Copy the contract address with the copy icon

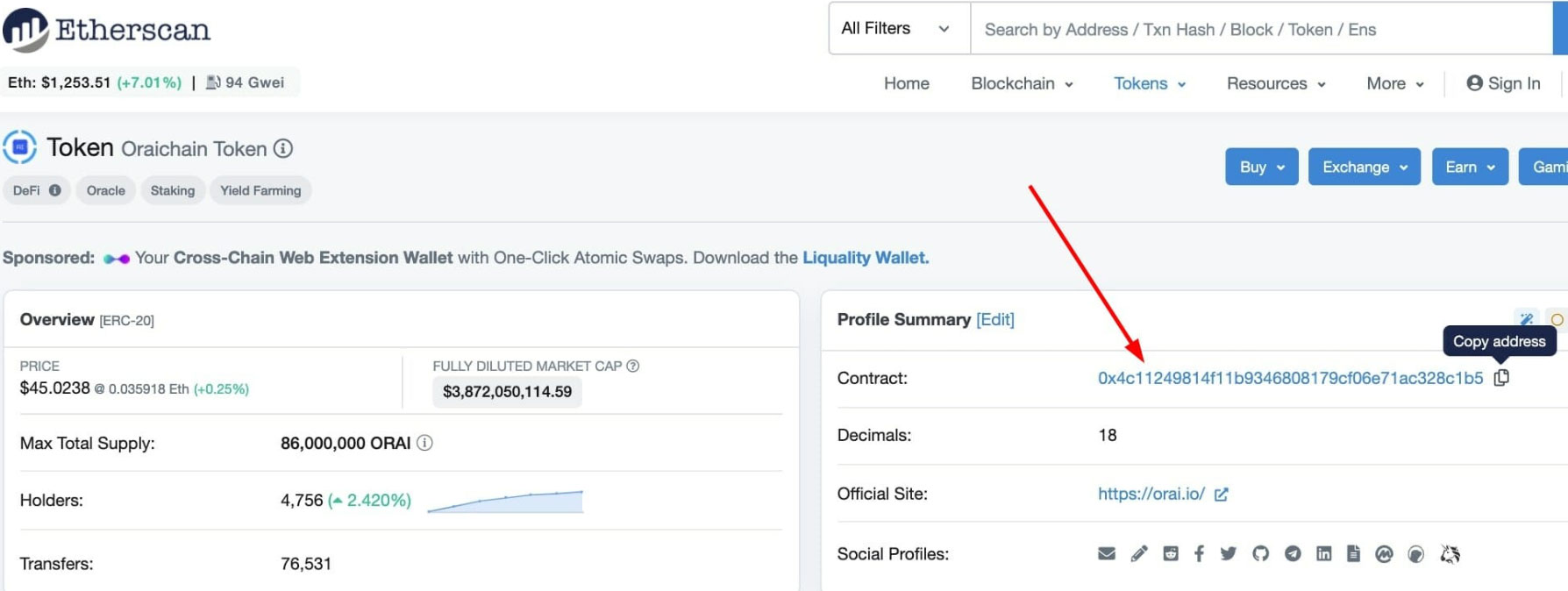tap(1501, 378)
